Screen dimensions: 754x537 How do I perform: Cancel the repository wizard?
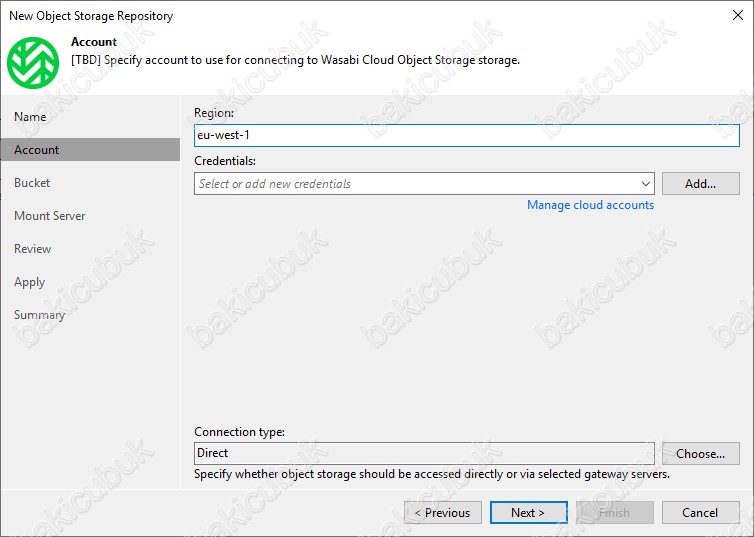click(x=701, y=512)
